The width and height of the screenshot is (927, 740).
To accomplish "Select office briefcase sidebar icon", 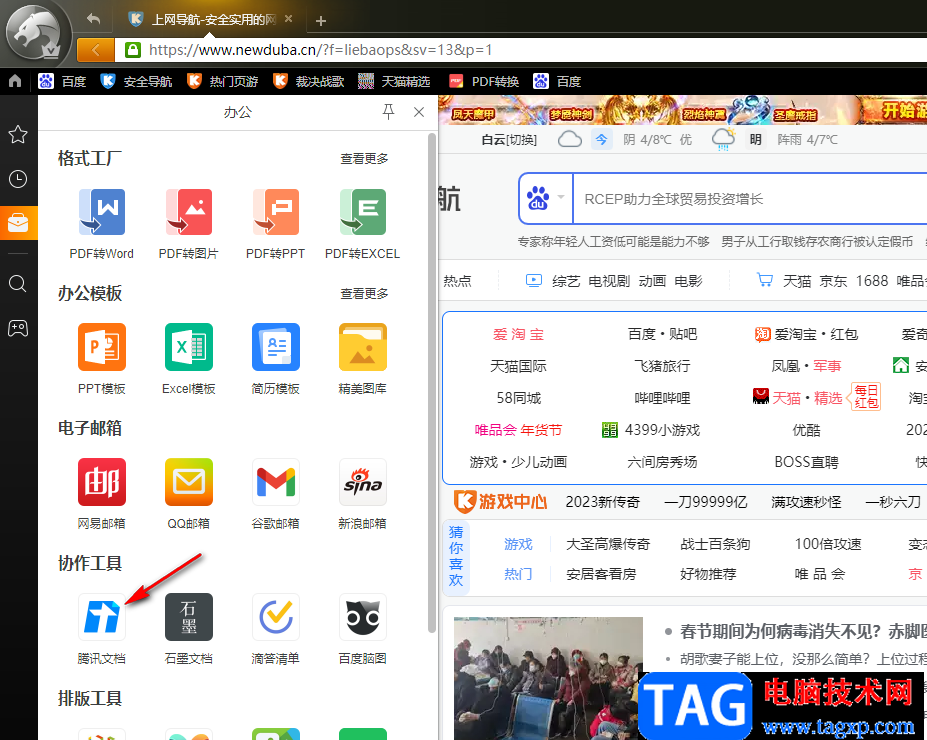I will [x=18, y=223].
